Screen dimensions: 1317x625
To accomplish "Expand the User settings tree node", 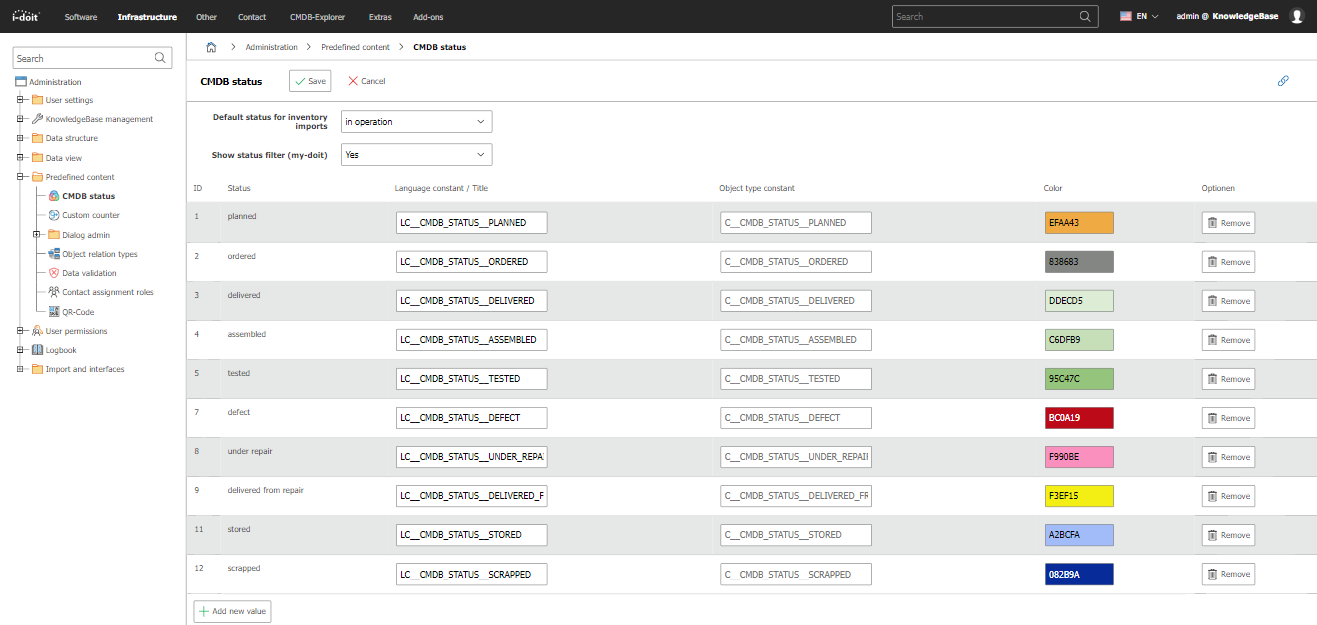I will 20,100.
